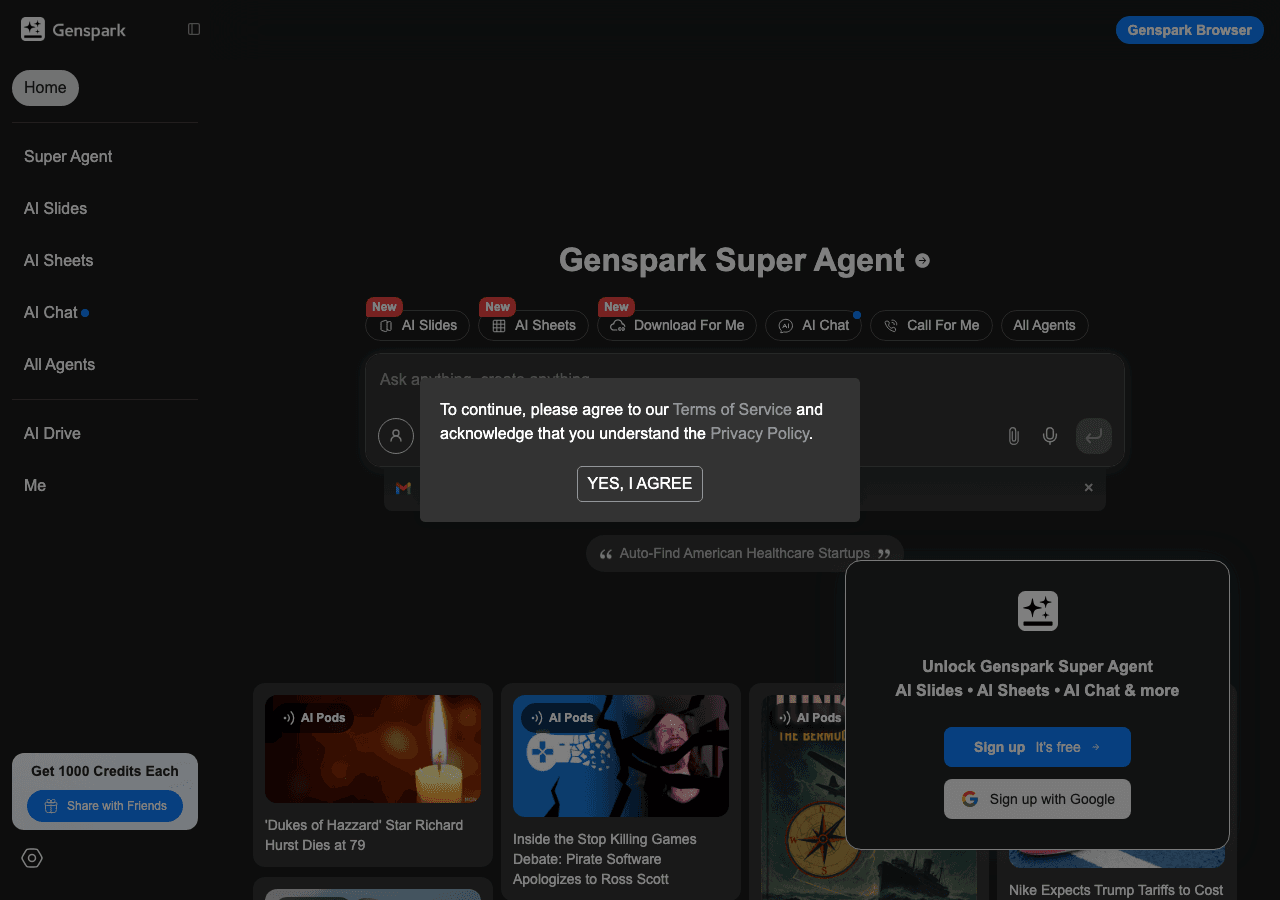Open AI Drive in sidebar

(52, 433)
